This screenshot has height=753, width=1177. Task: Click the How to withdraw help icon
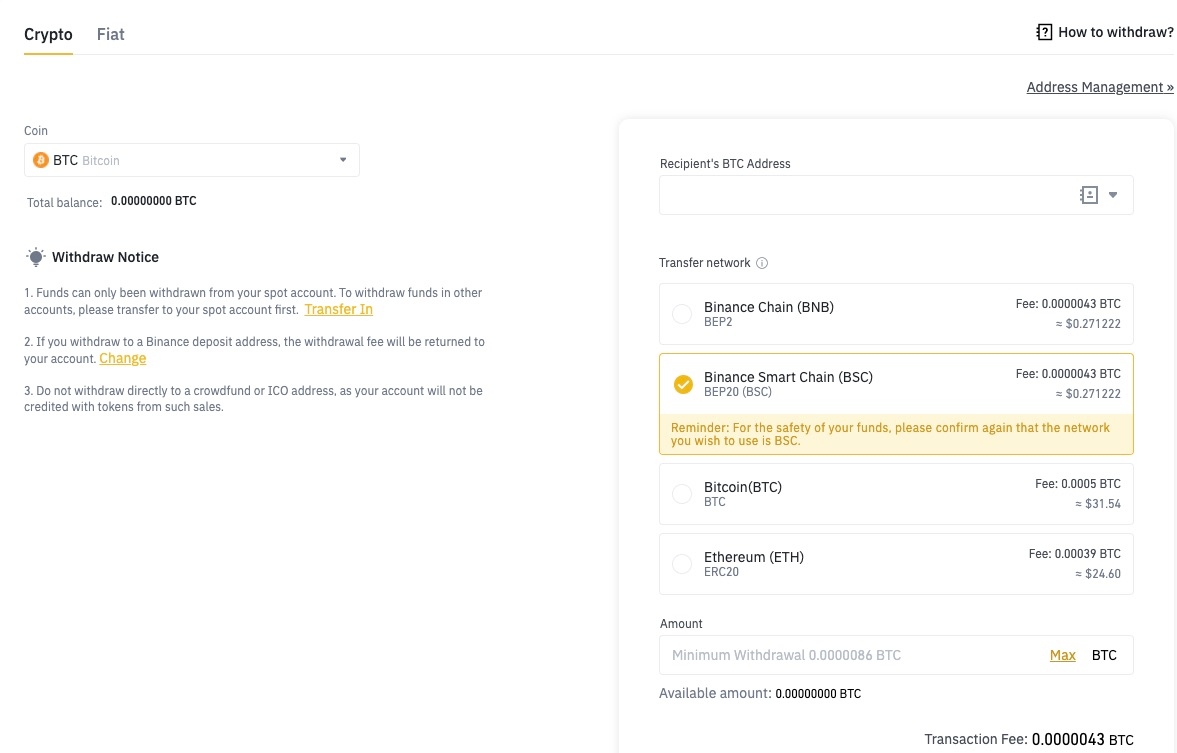1044,32
